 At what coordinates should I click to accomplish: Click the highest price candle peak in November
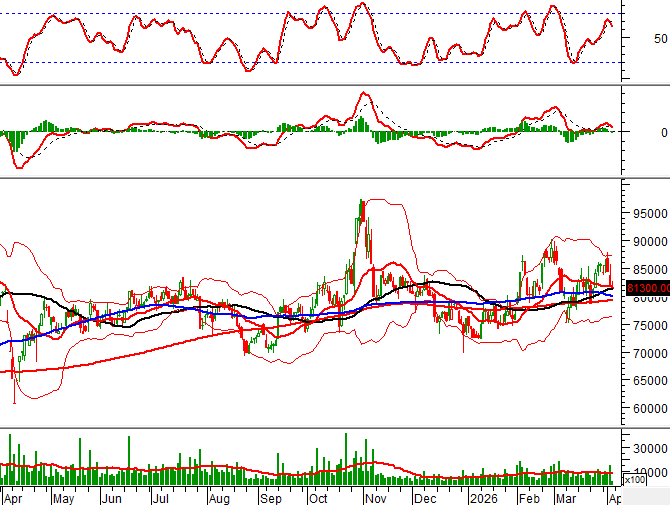(x=360, y=201)
